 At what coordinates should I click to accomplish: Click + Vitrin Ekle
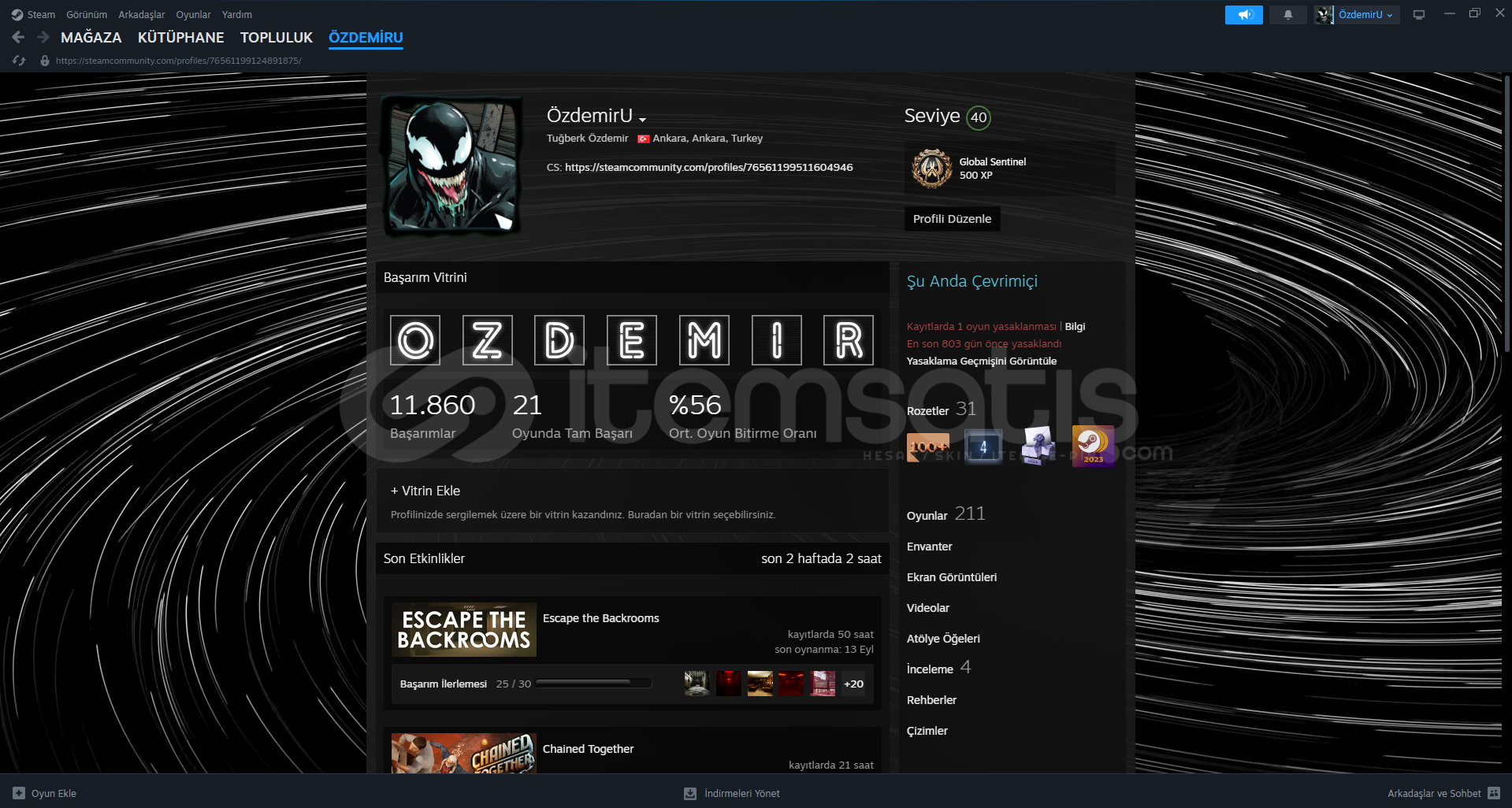coord(425,491)
